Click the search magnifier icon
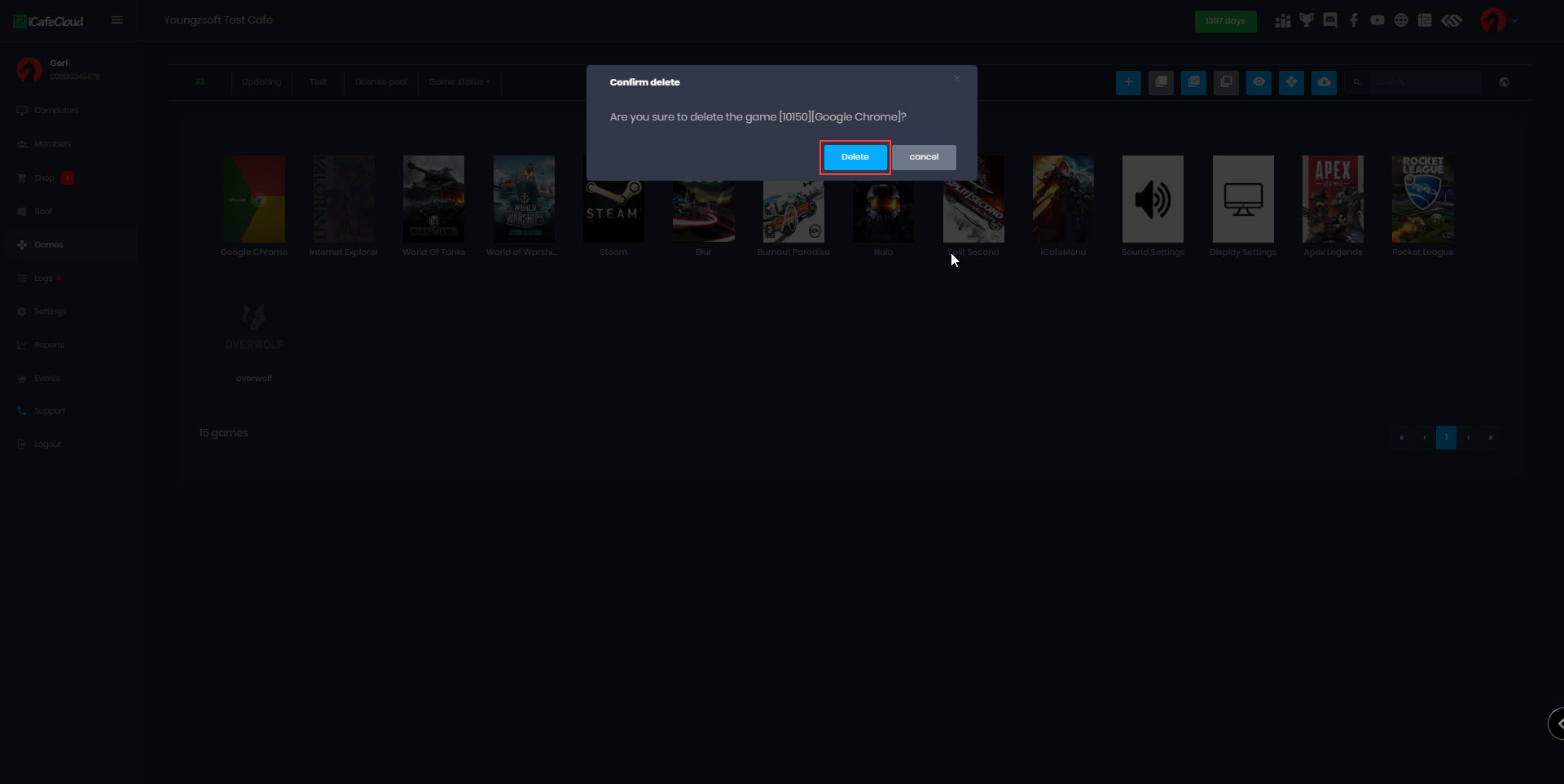 [x=1357, y=82]
